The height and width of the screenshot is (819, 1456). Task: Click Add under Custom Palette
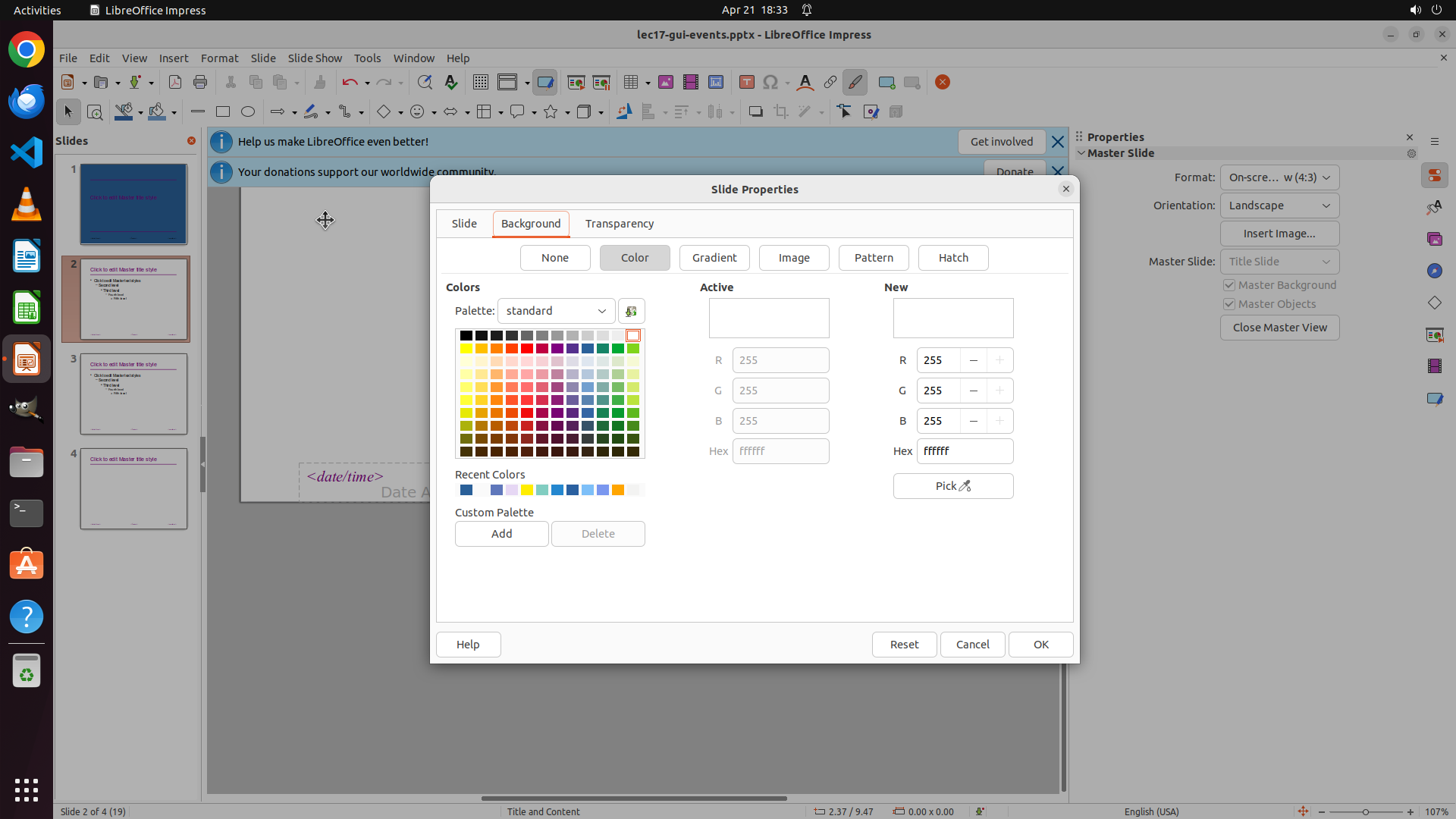[501, 534]
